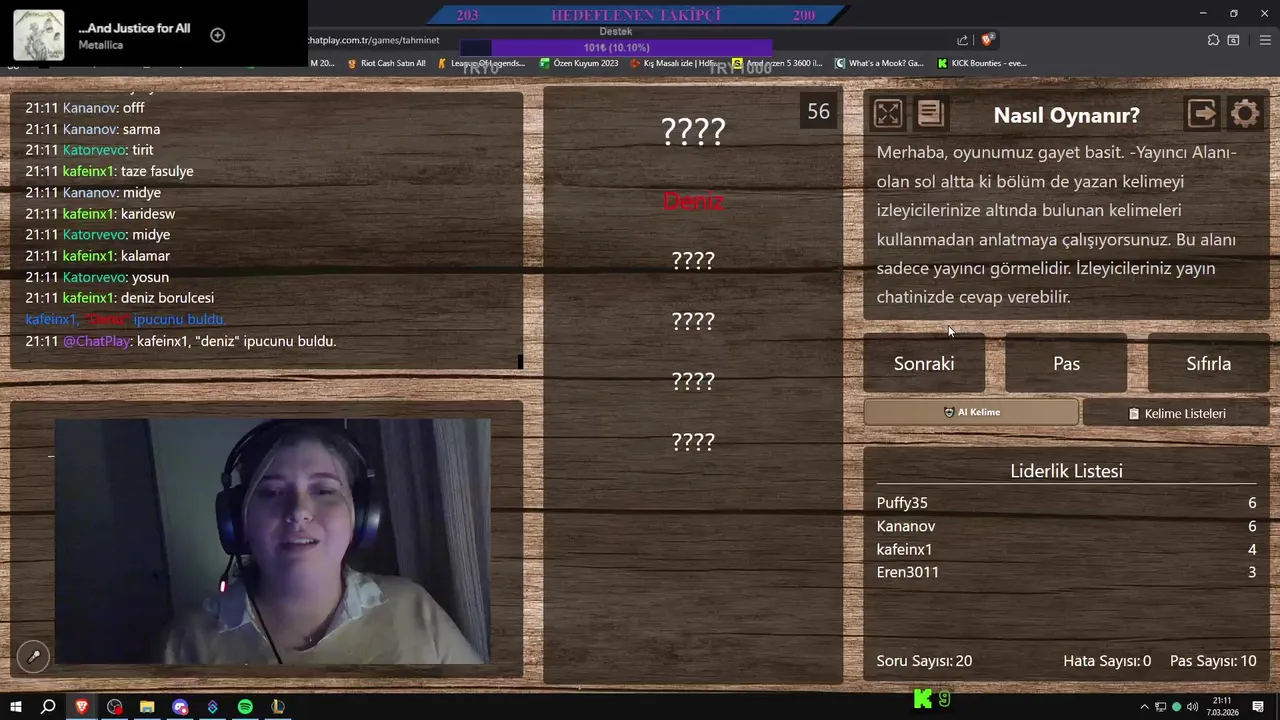Open fullscreen mode with the expand-arrows icon
The width and height of the screenshot is (1280, 720).
pos(888,113)
